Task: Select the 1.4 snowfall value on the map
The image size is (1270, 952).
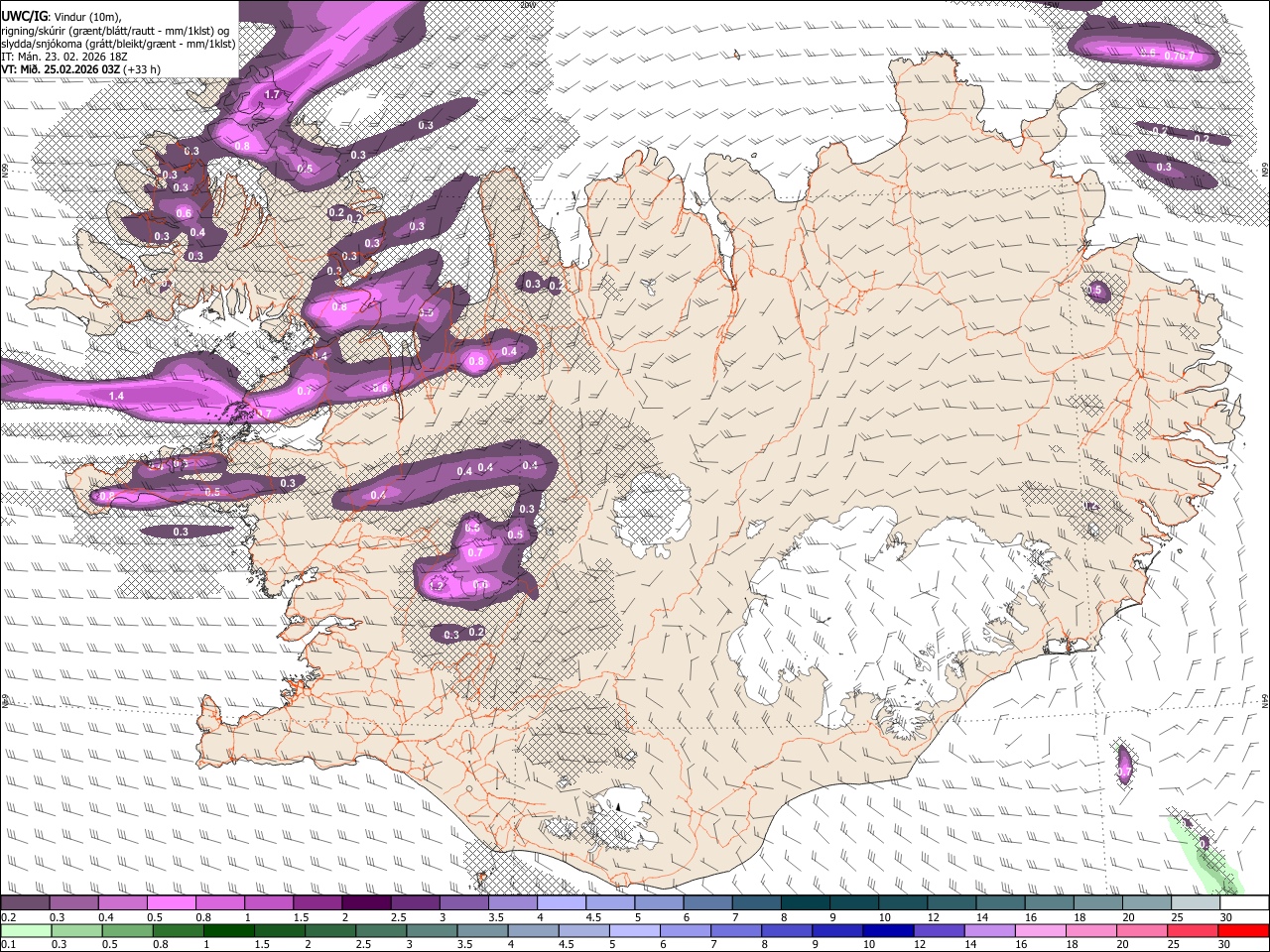Action: (x=116, y=396)
